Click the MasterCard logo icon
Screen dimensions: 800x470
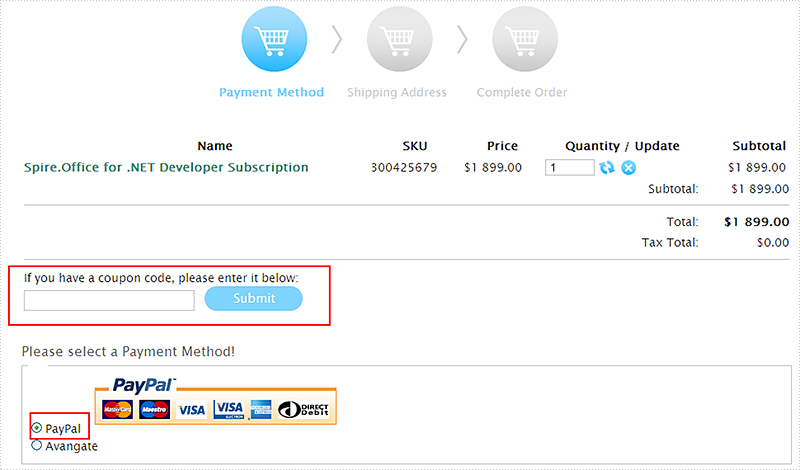(117, 409)
